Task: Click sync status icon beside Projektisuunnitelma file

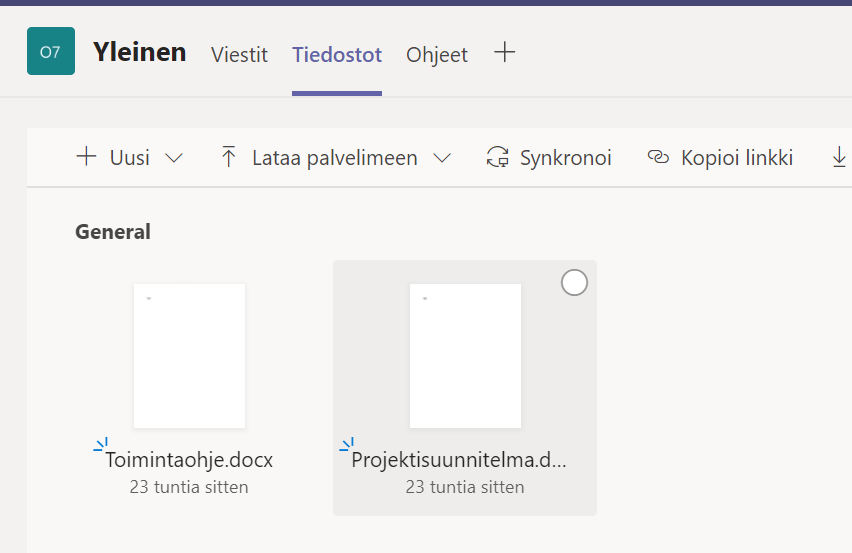Action: 346,446
